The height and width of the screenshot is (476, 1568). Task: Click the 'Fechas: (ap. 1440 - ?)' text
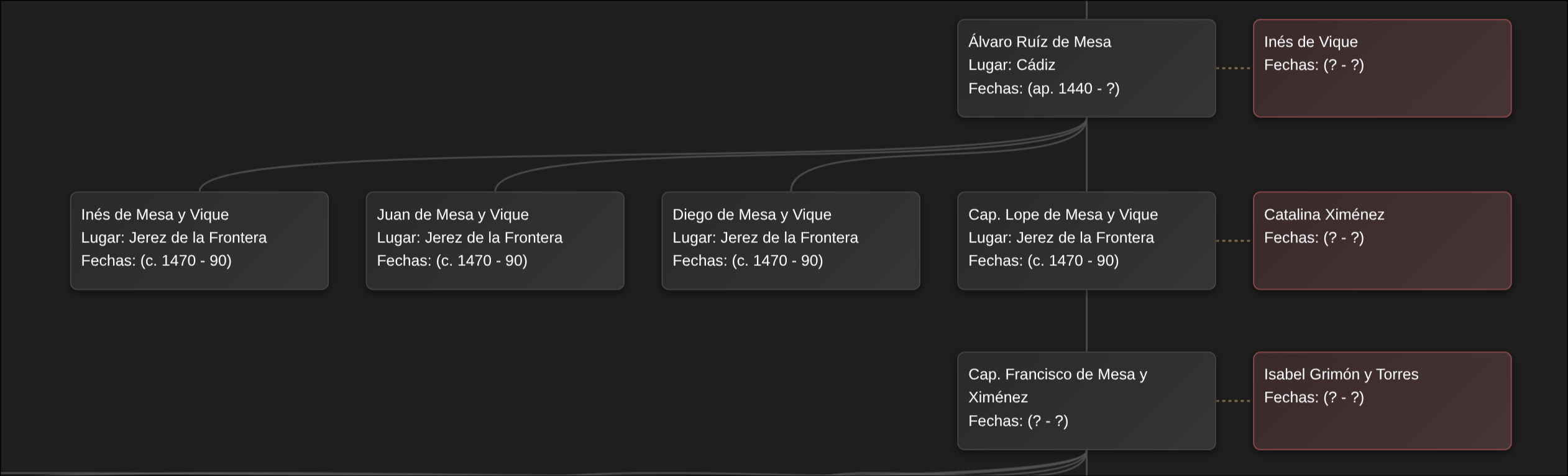pyautogui.click(x=1043, y=88)
